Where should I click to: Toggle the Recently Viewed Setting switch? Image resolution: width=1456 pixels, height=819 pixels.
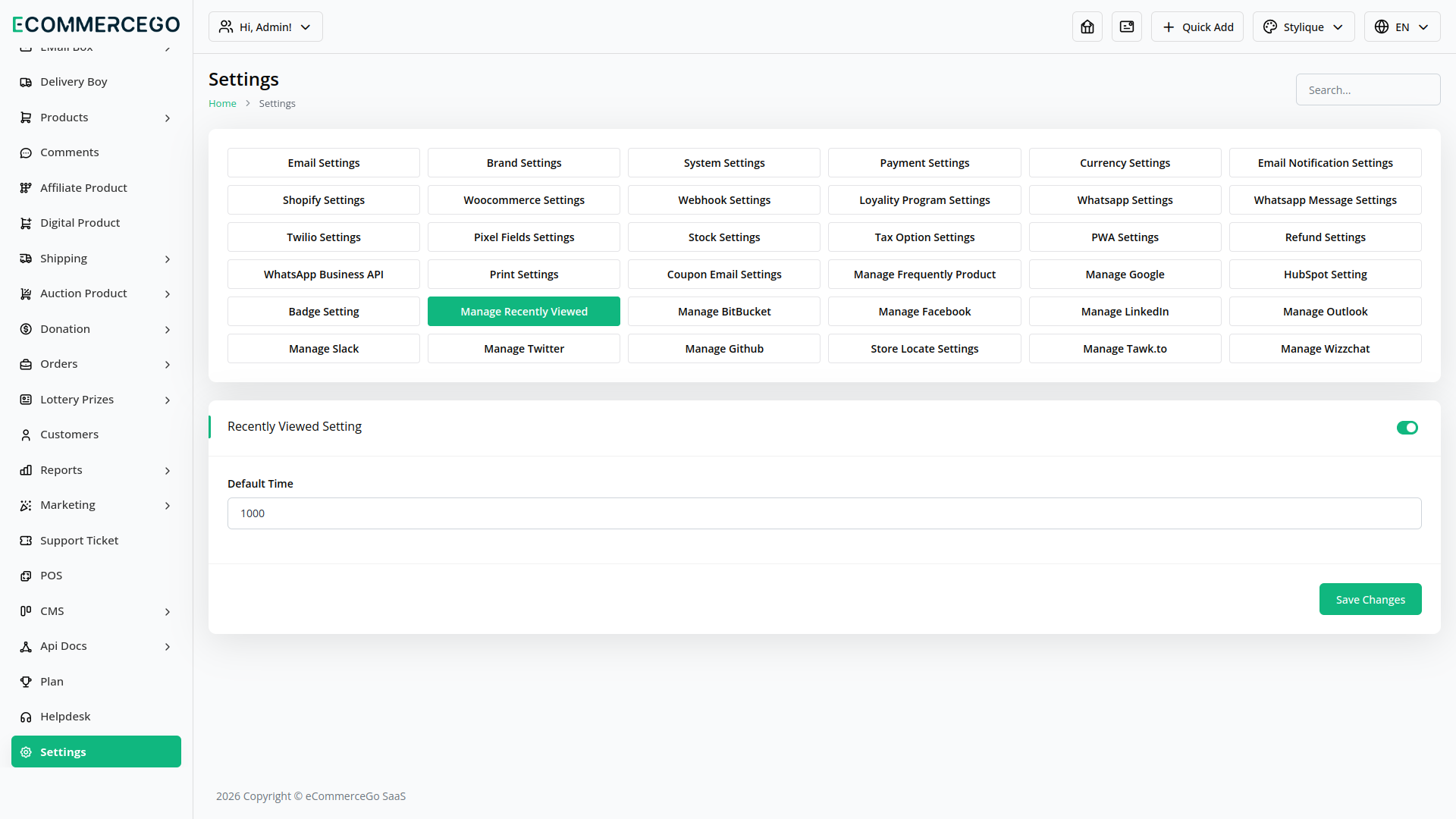(x=1407, y=428)
